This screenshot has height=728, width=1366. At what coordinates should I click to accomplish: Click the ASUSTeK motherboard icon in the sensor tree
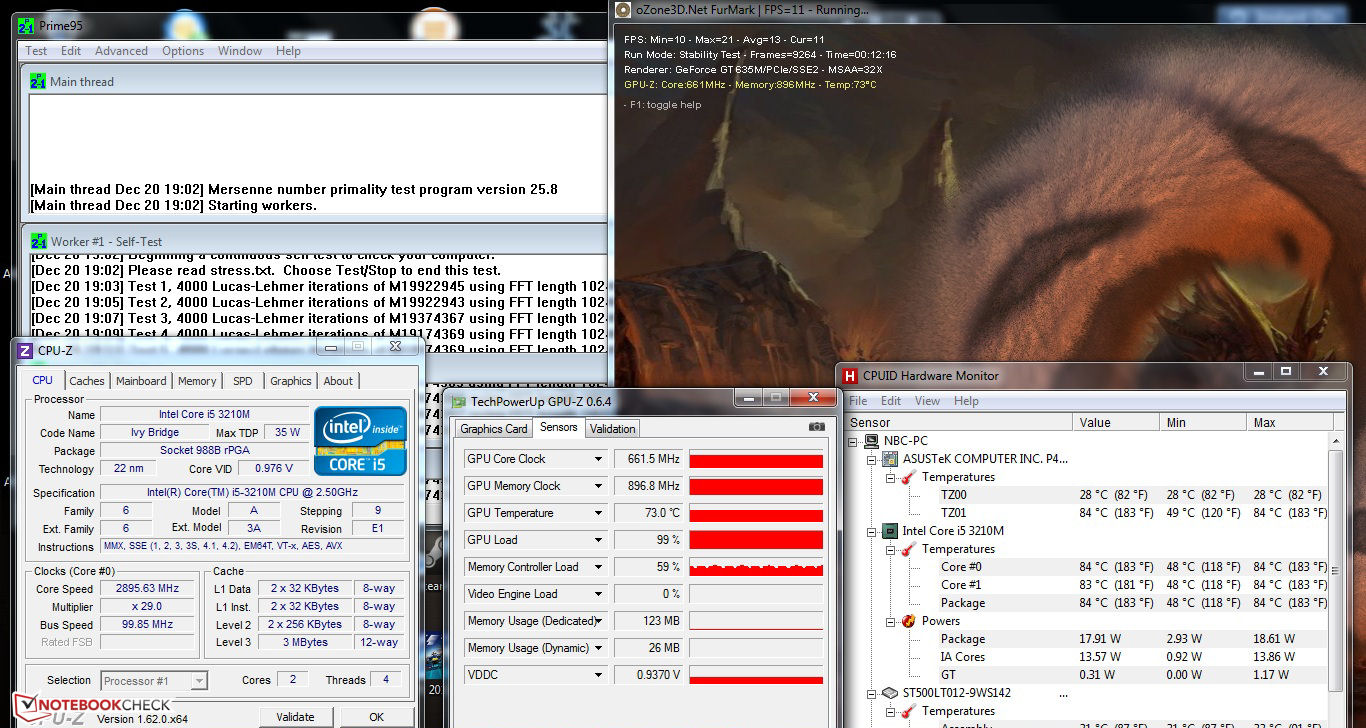tap(890, 459)
